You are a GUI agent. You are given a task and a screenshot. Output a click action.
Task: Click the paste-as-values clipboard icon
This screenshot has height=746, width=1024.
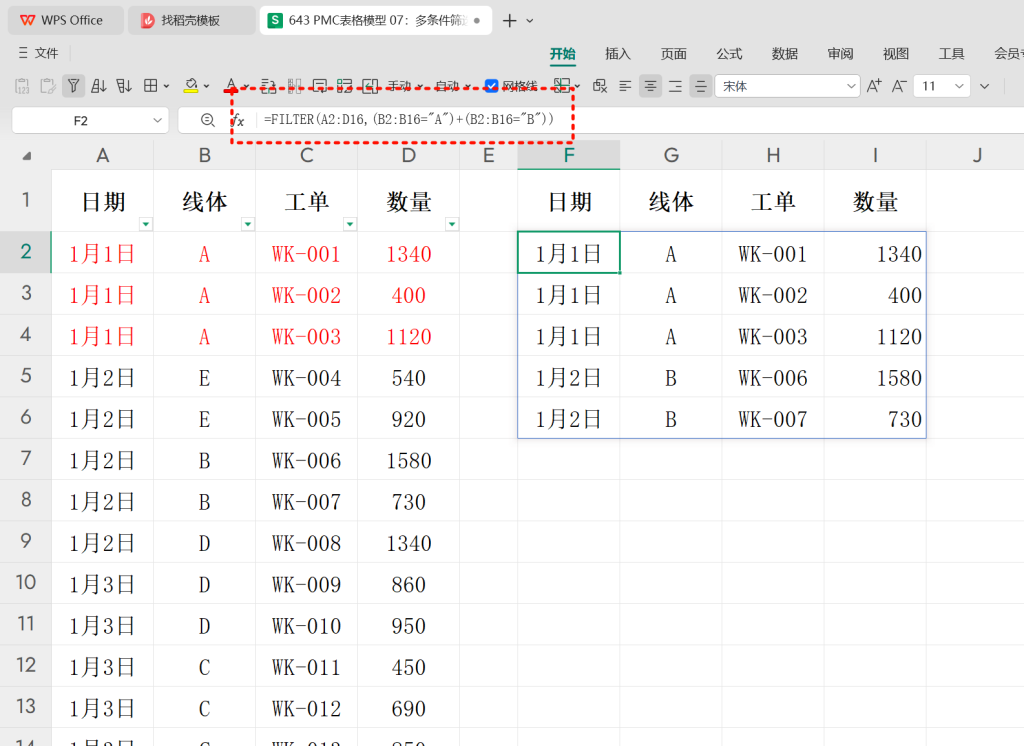[22, 86]
